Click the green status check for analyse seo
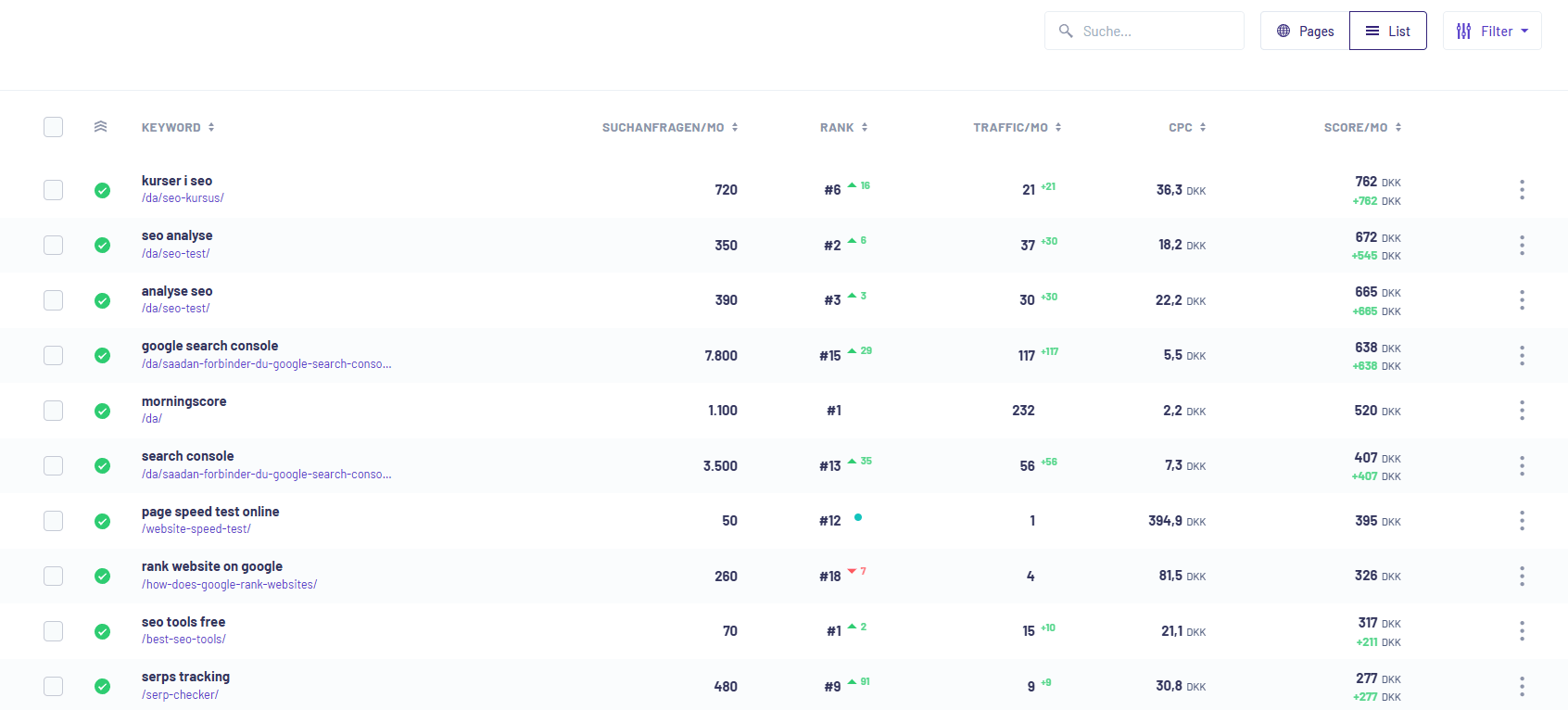Viewport: 1568px width, 710px height. click(x=102, y=300)
